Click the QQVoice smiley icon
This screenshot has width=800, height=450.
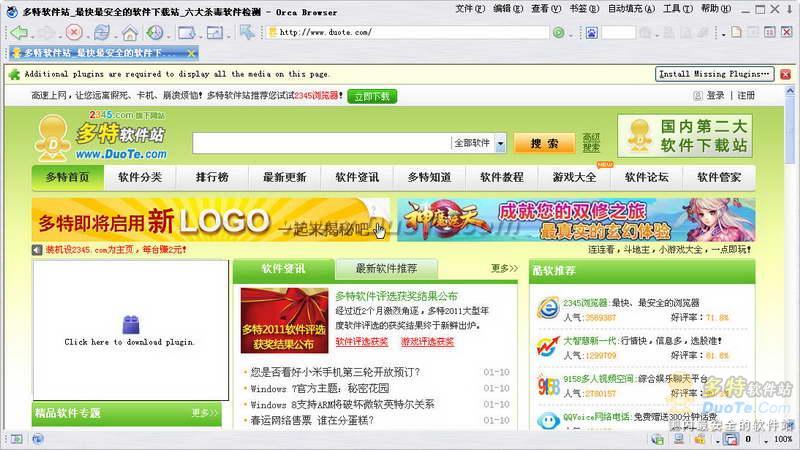point(548,421)
